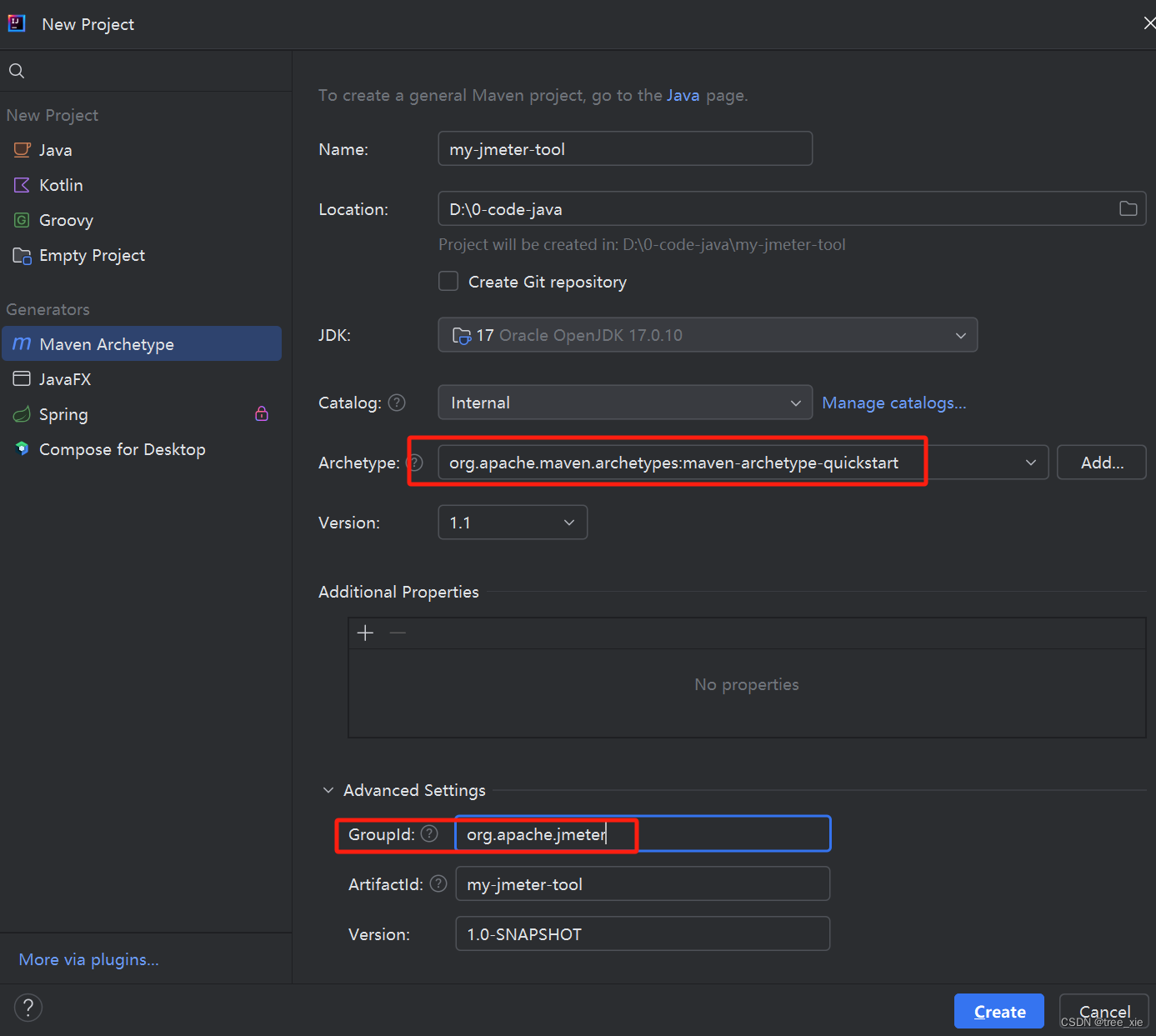Click the lock icon beside Spring

(262, 413)
